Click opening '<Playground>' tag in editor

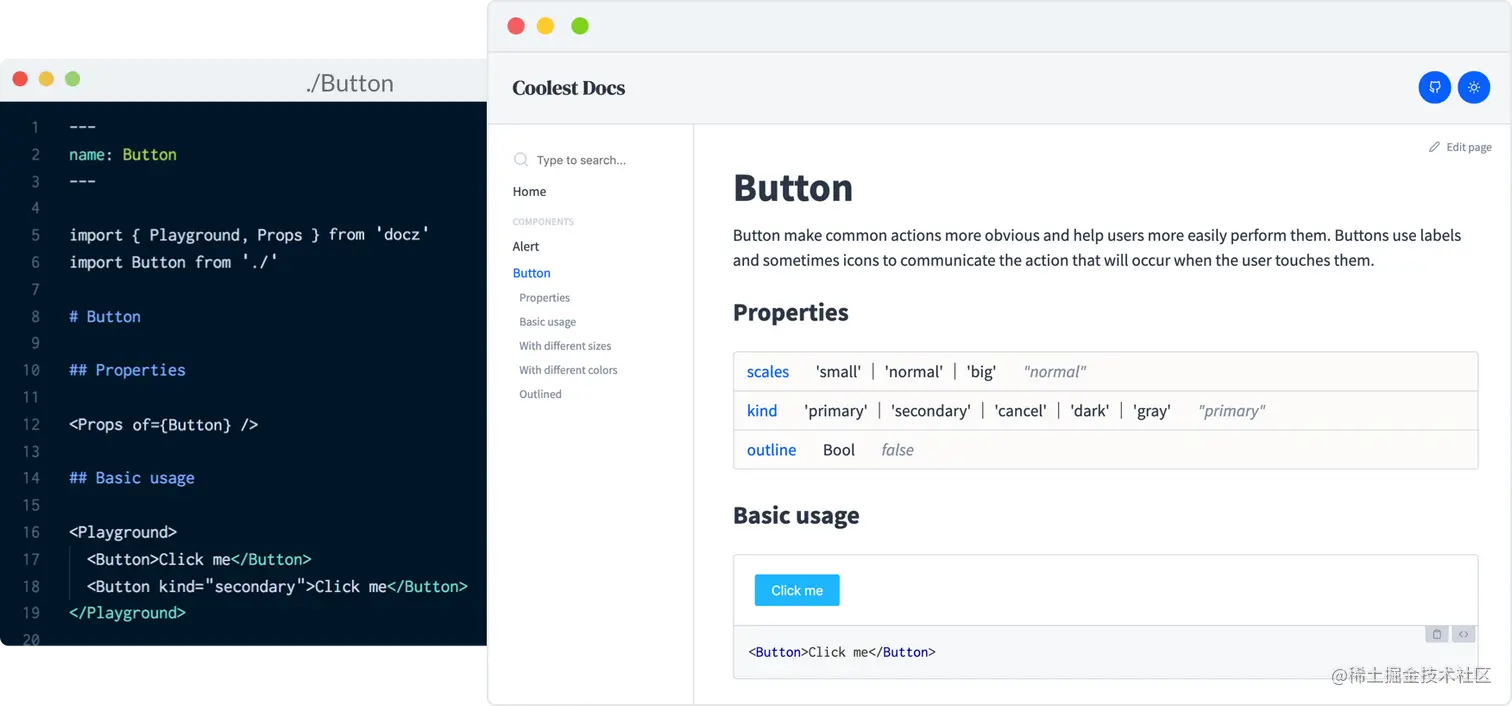[123, 532]
